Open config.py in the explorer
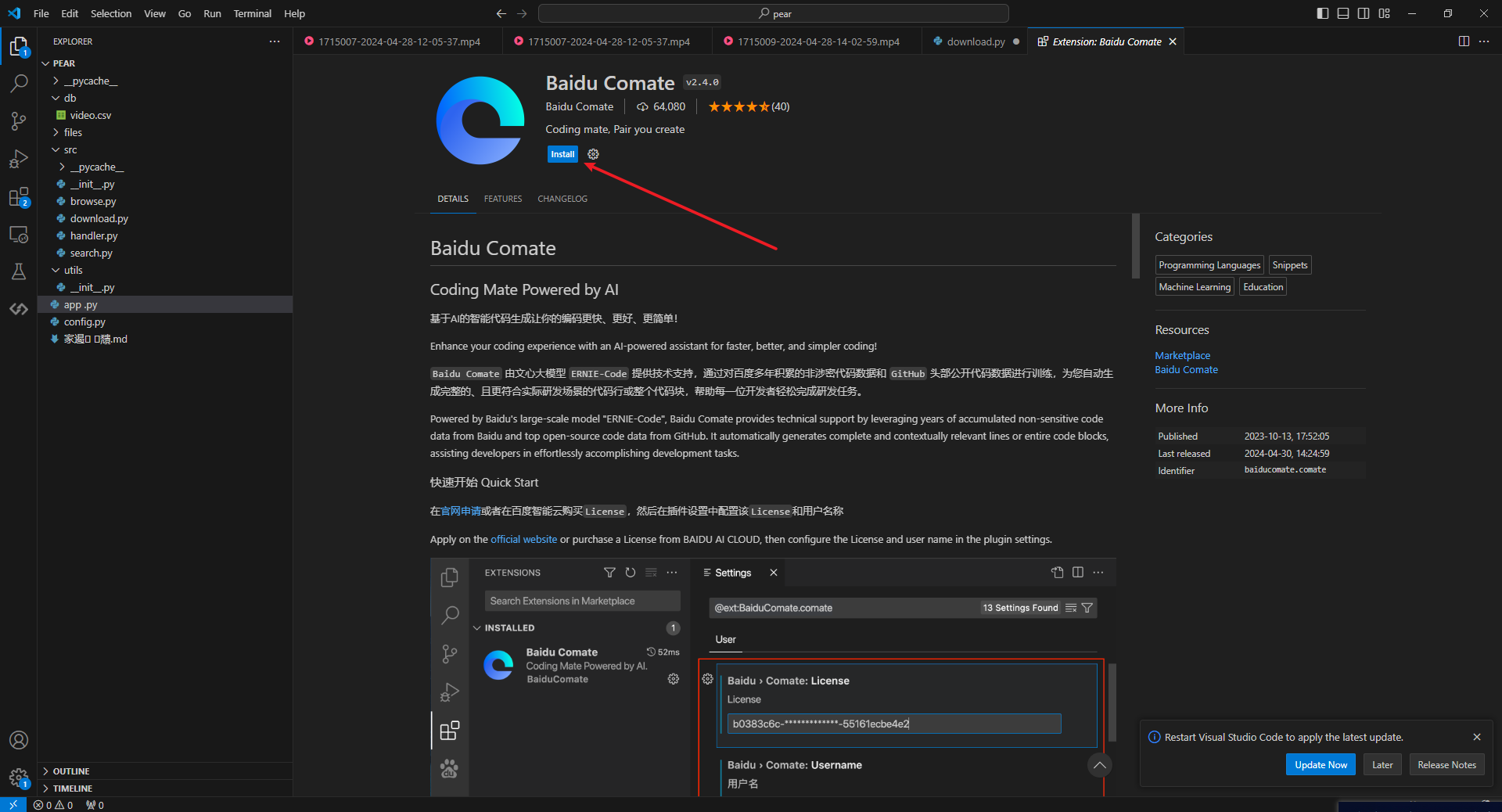The width and height of the screenshot is (1502, 812). (165, 322)
